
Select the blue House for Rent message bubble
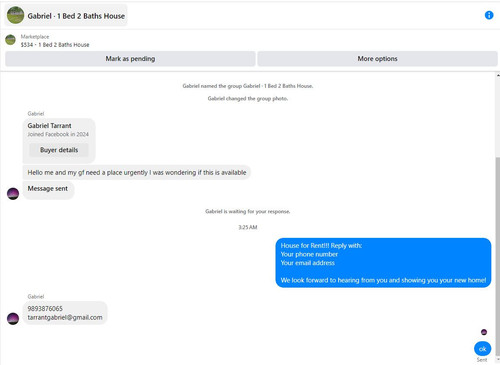click(383, 263)
